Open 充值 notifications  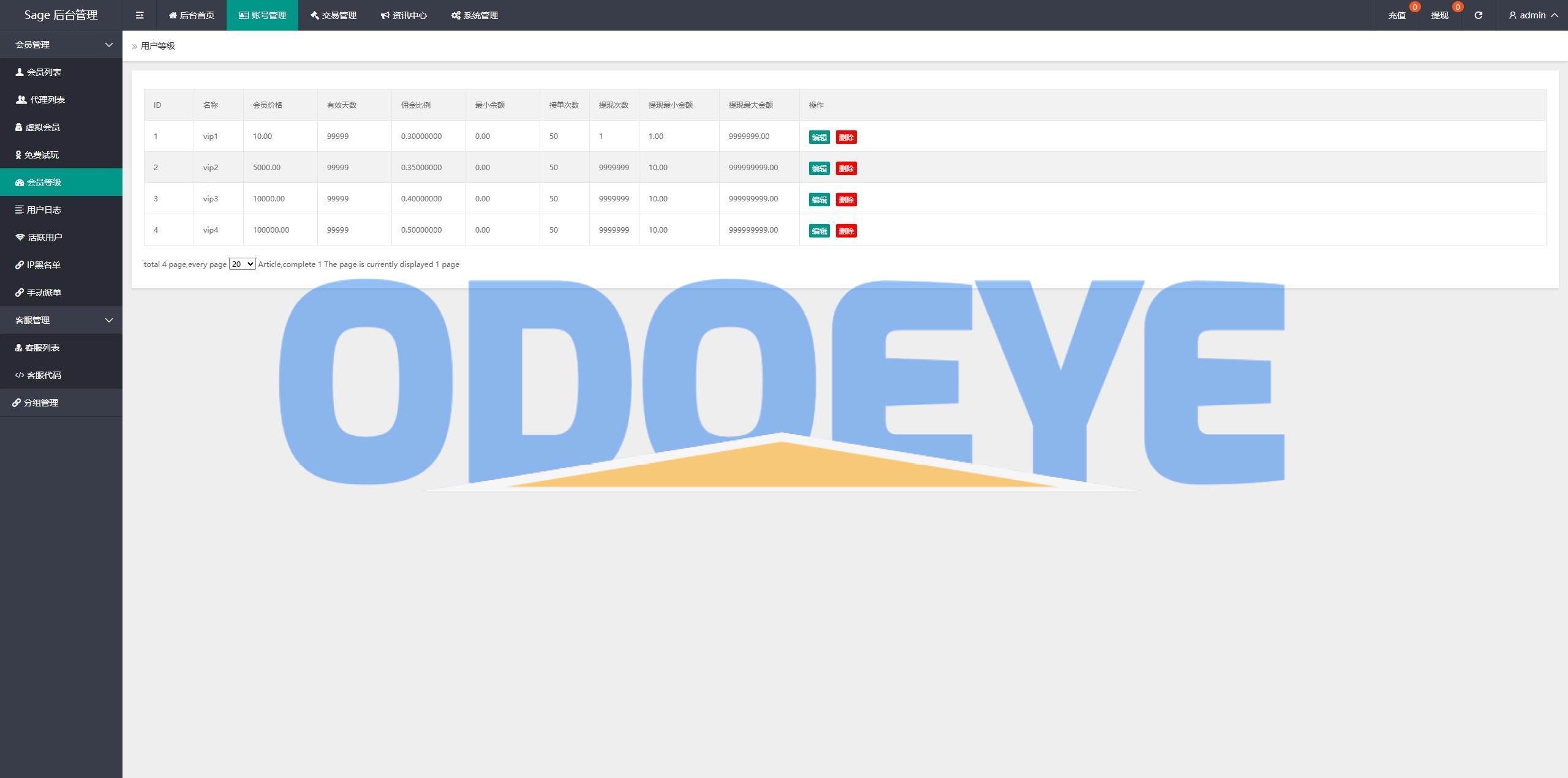point(1396,15)
